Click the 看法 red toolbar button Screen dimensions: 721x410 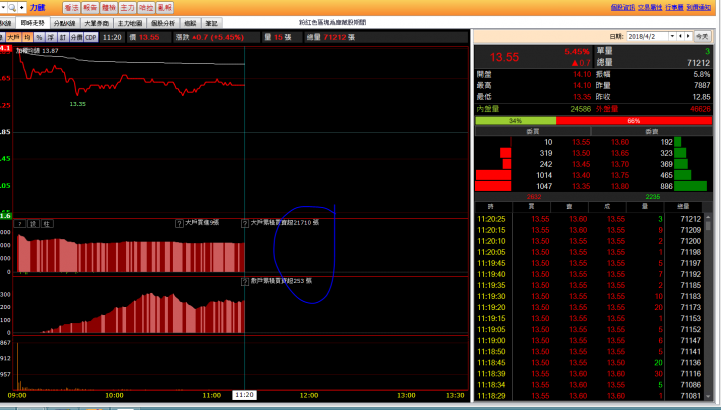point(71,7)
